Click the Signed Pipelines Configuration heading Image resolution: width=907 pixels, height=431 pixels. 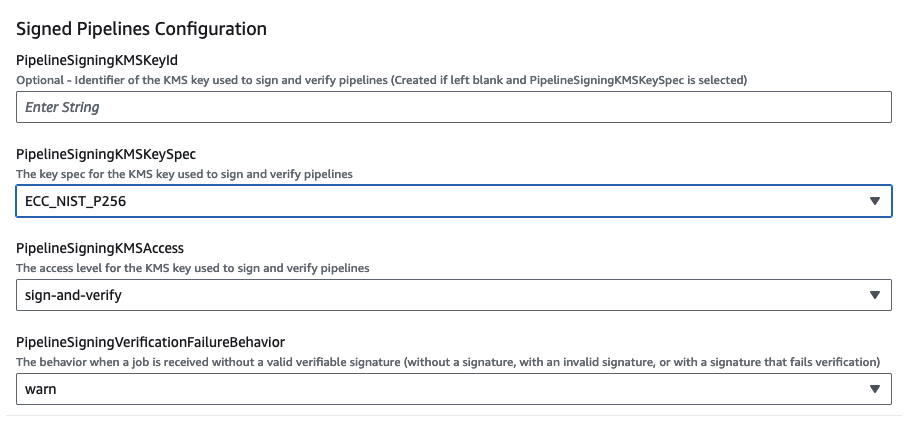tap(141, 28)
